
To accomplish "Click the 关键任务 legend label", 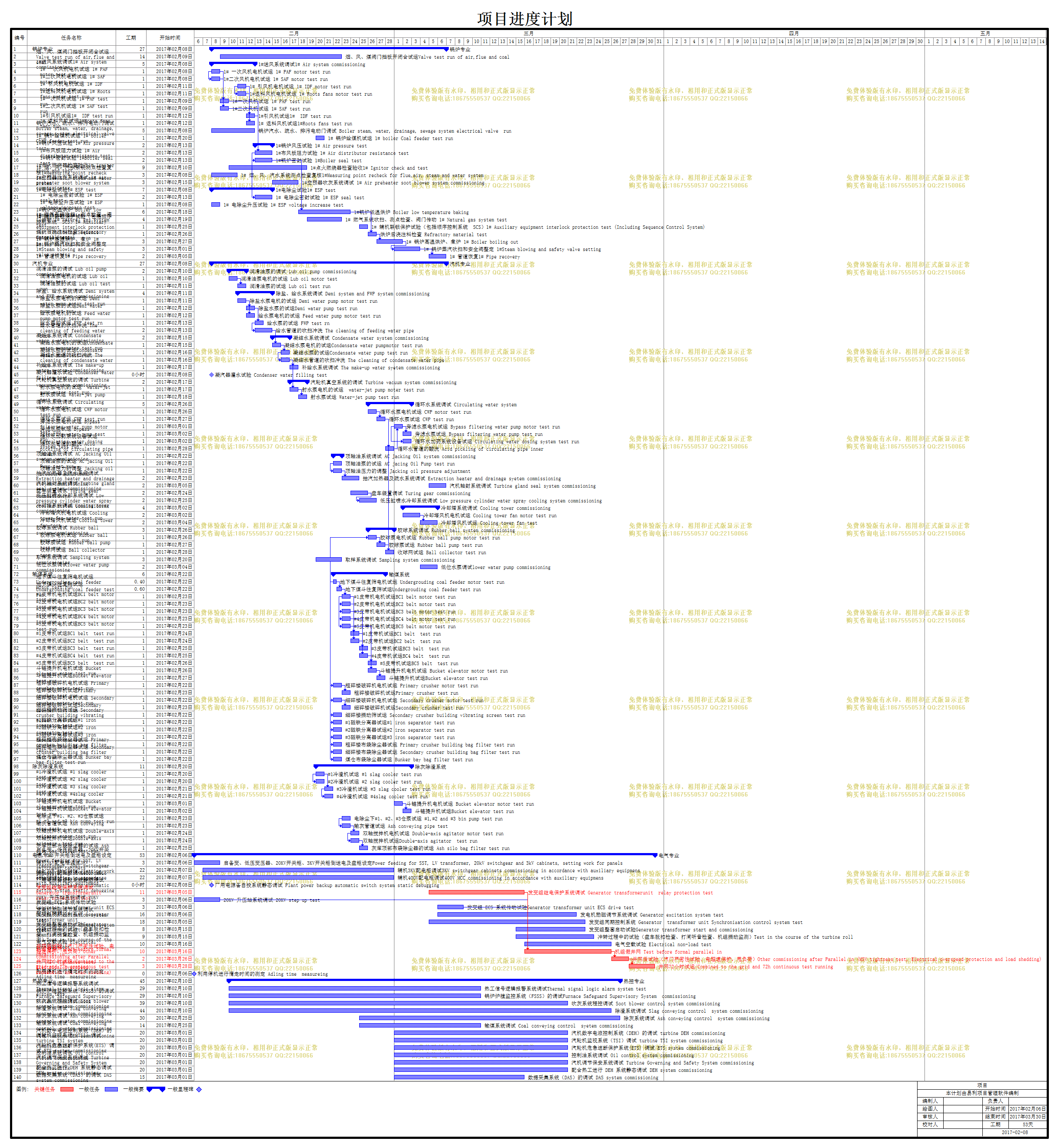I will click(x=45, y=1089).
